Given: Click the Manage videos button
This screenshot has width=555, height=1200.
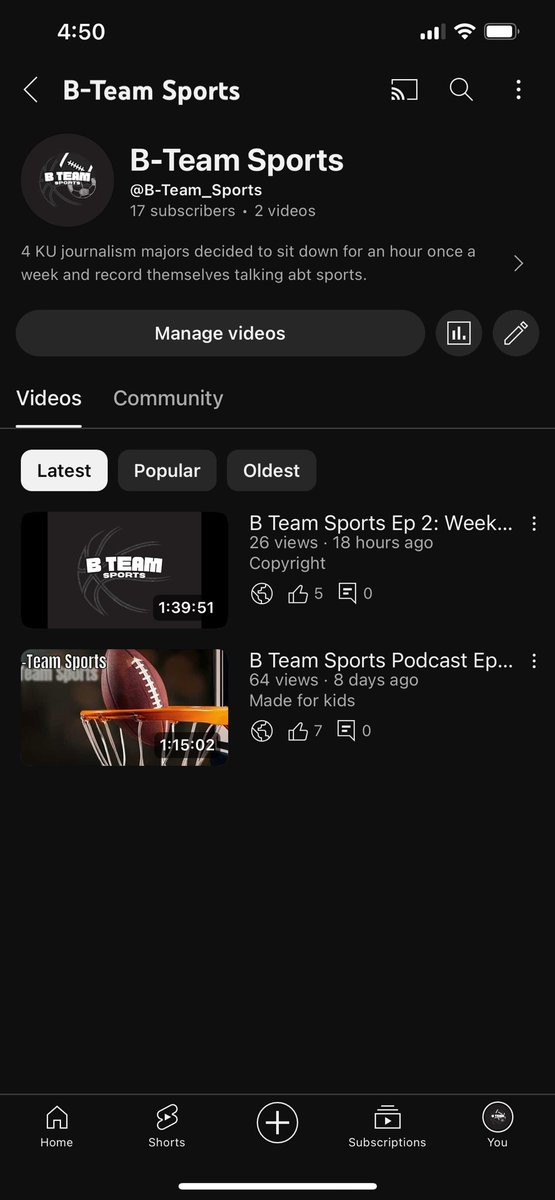Looking at the screenshot, I should pyautogui.click(x=220, y=333).
